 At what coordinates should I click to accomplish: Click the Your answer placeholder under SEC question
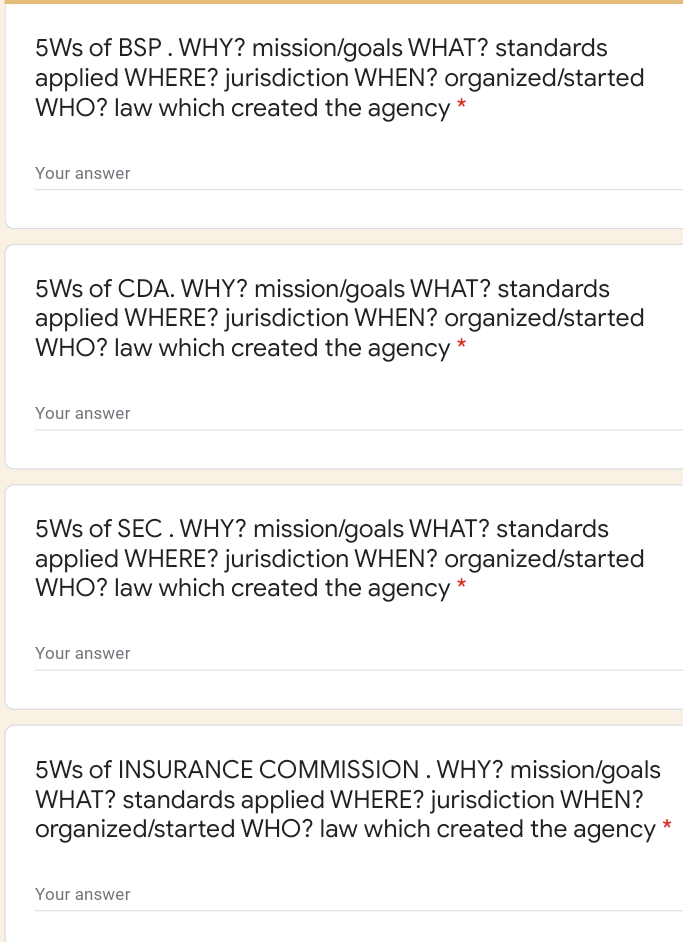coord(82,653)
